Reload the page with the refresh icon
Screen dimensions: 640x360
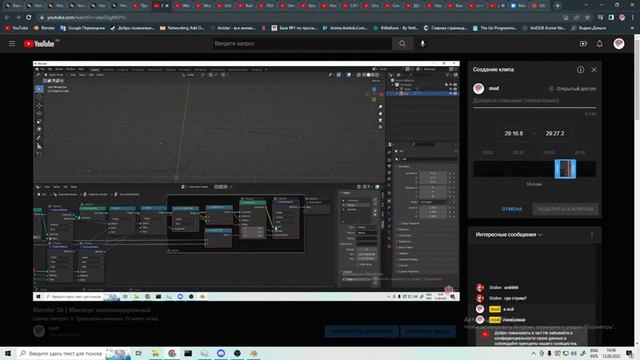tap(29, 18)
